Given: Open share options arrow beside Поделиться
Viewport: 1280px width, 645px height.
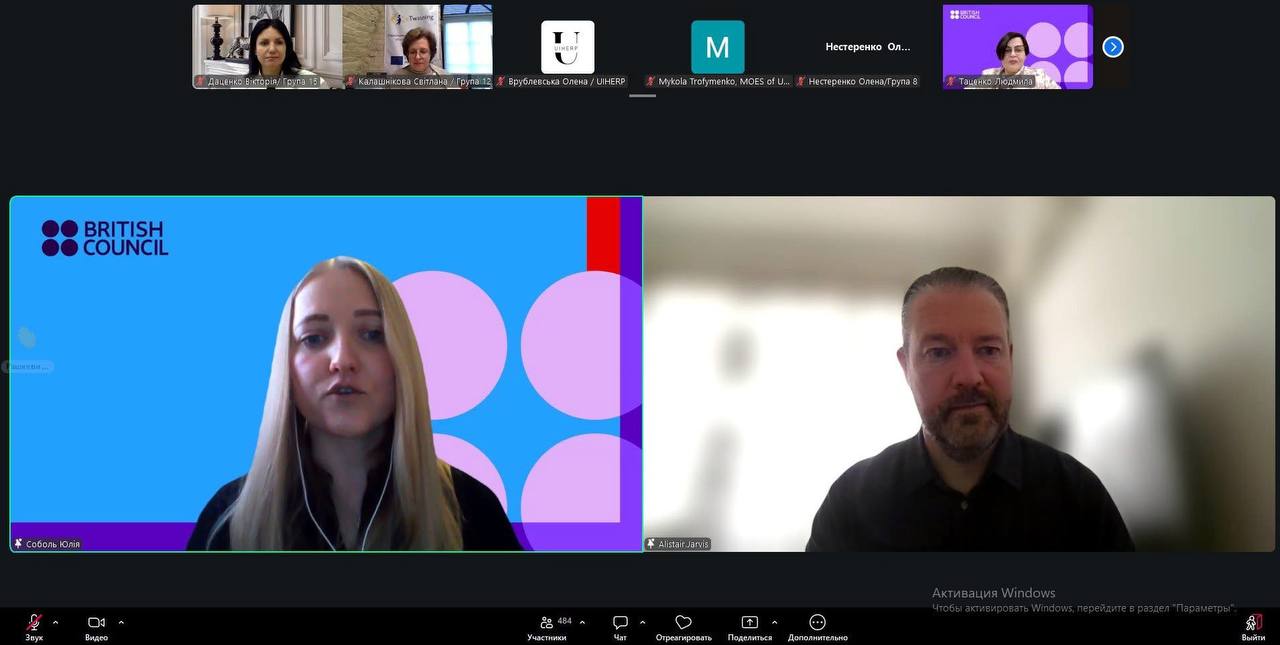Looking at the screenshot, I should point(774,622).
